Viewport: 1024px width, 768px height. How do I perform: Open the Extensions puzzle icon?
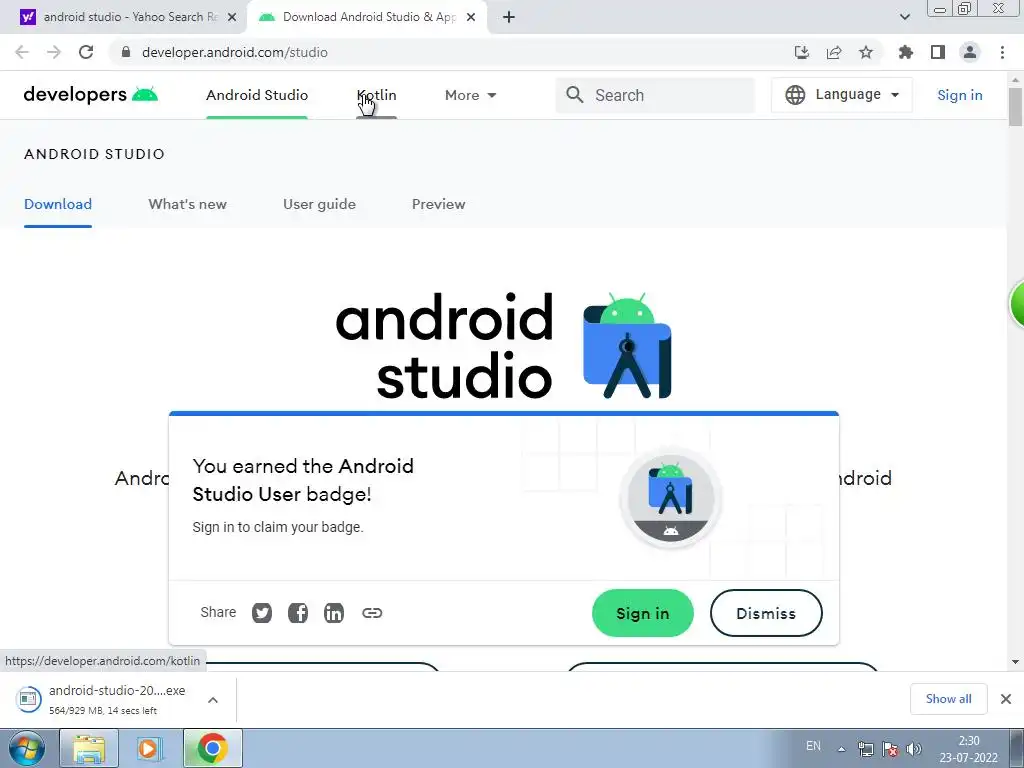[906, 52]
